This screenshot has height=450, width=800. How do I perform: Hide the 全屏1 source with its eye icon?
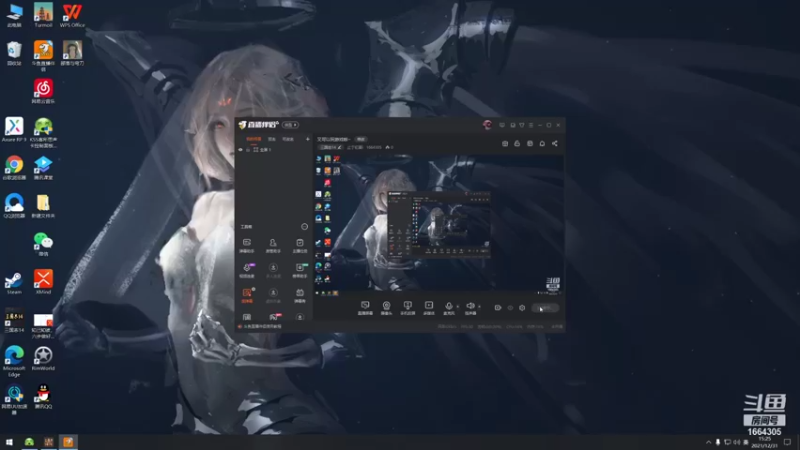(x=240, y=149)
